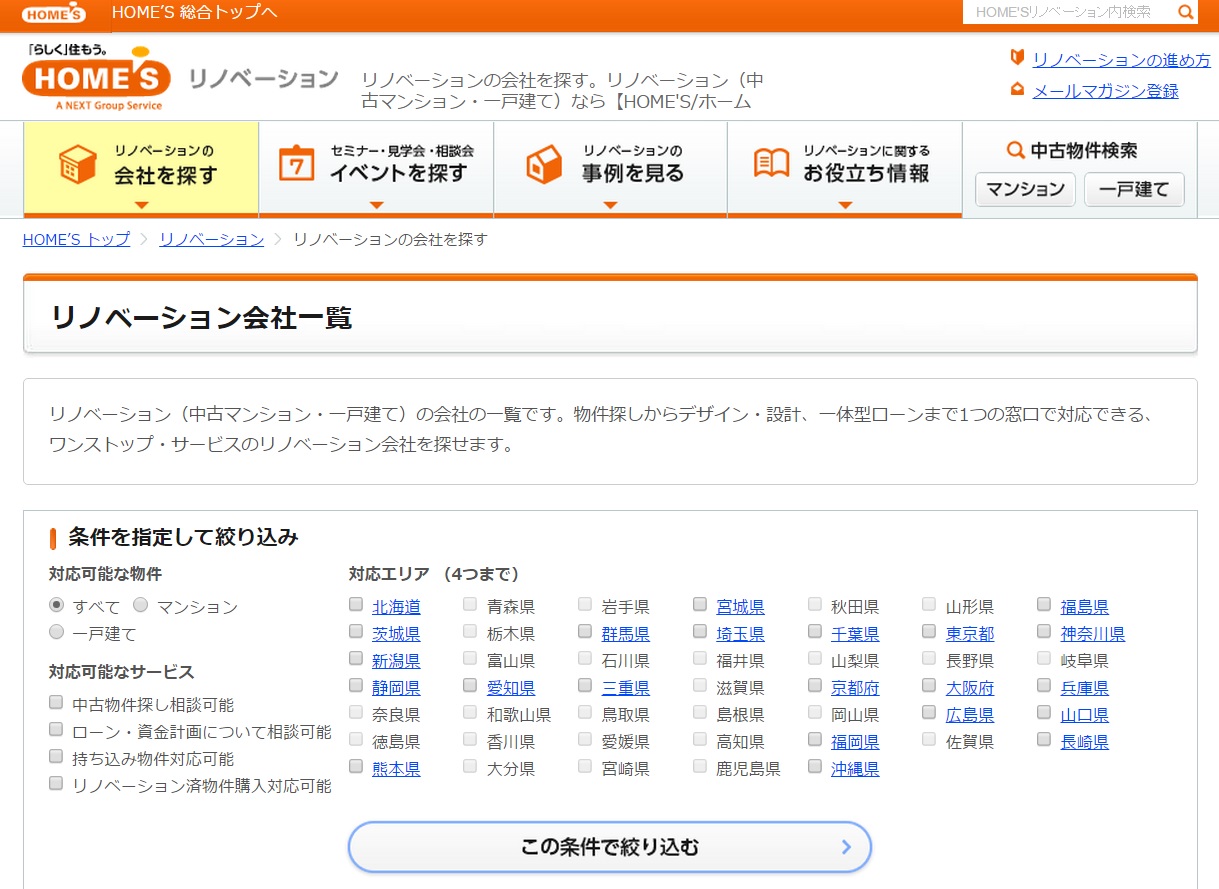Click the HOME'S logo in header

tap(96, 77)
